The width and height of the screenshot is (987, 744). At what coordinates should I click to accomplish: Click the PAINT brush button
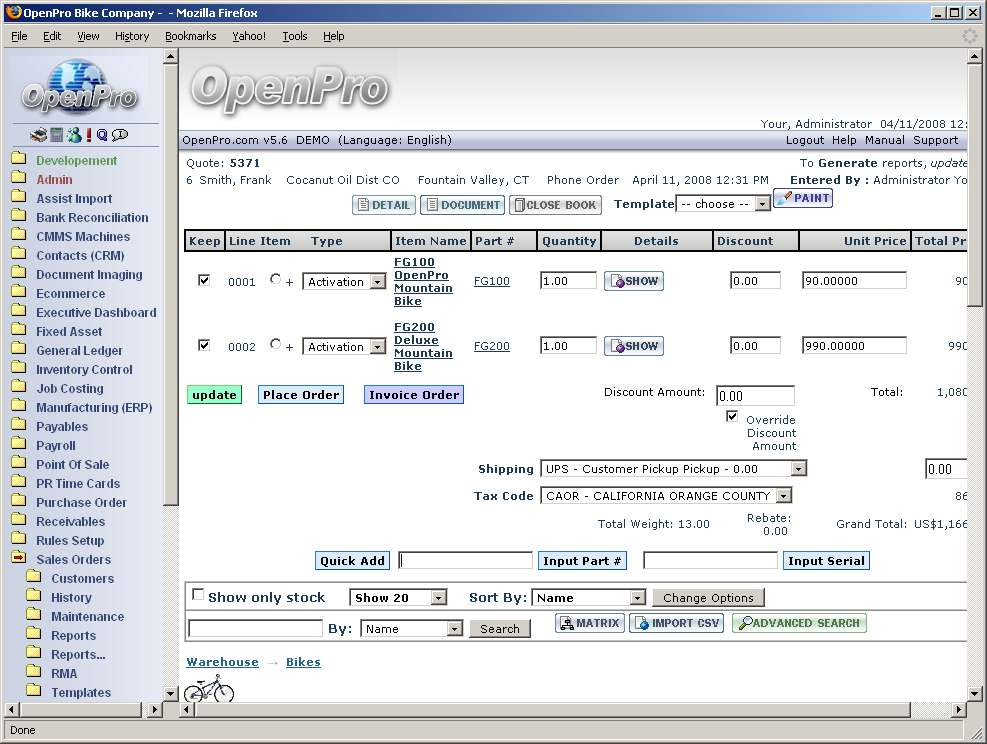(803, 198)
